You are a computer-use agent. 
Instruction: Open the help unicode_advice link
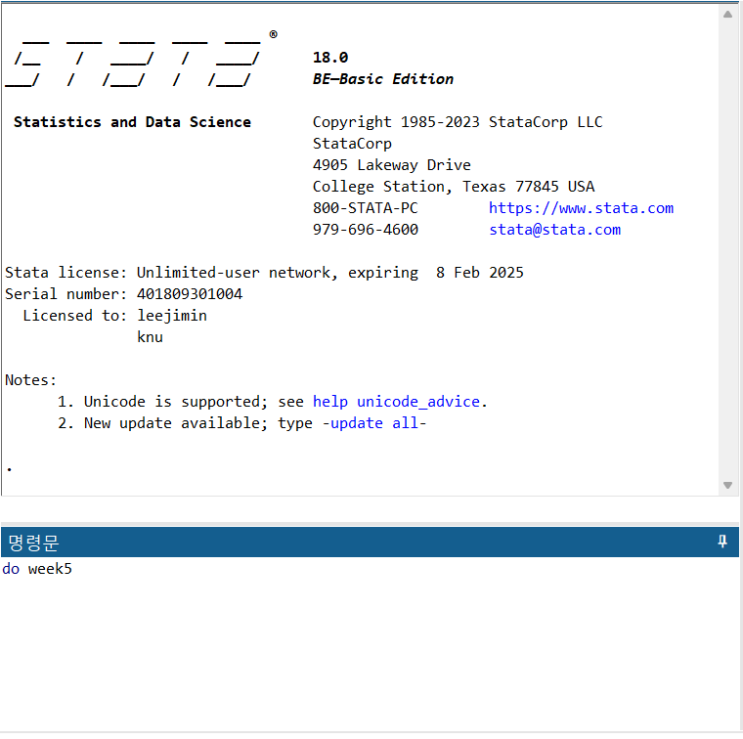pos(398,402)
